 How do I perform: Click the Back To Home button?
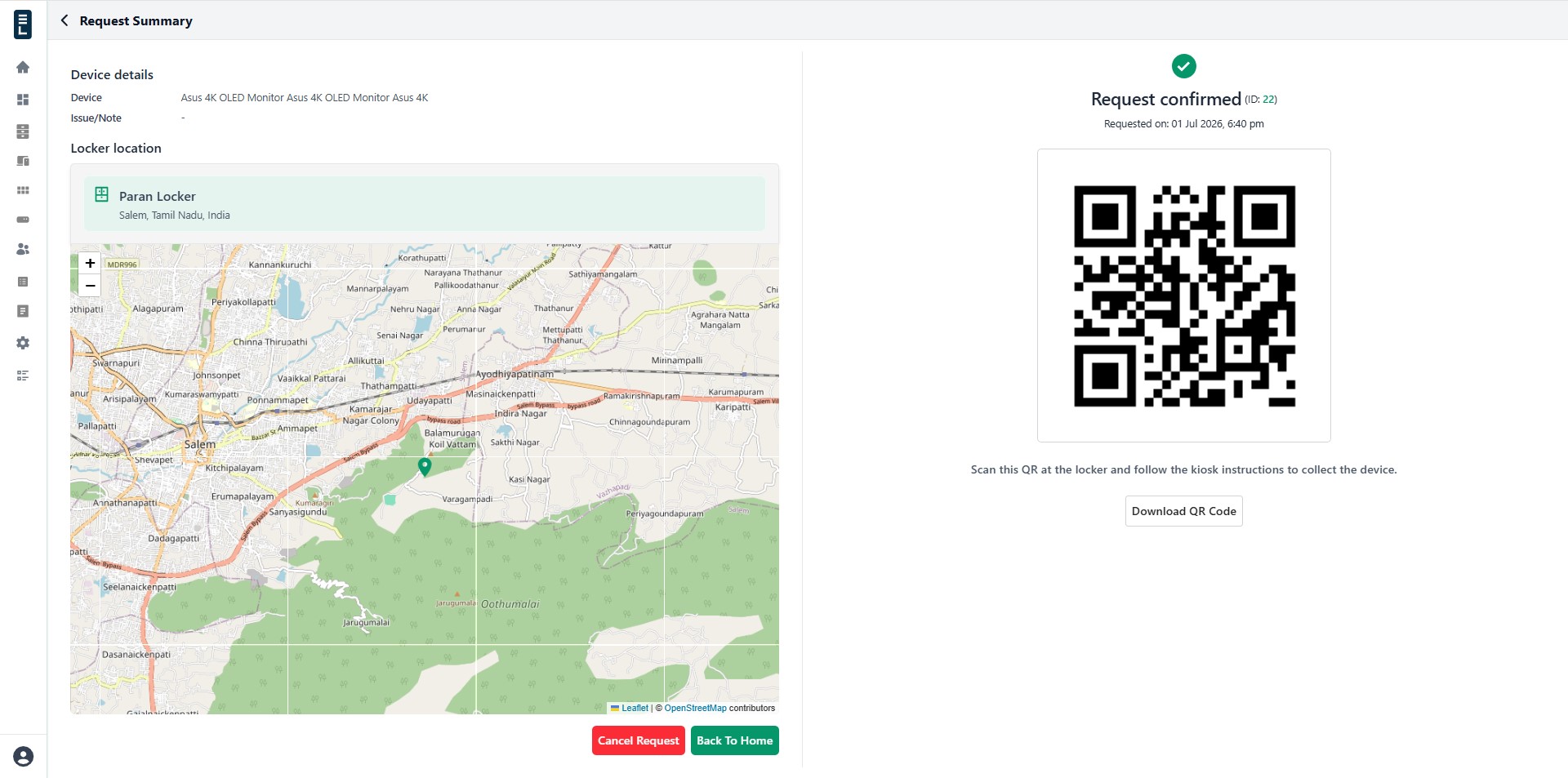click(735, 740)
